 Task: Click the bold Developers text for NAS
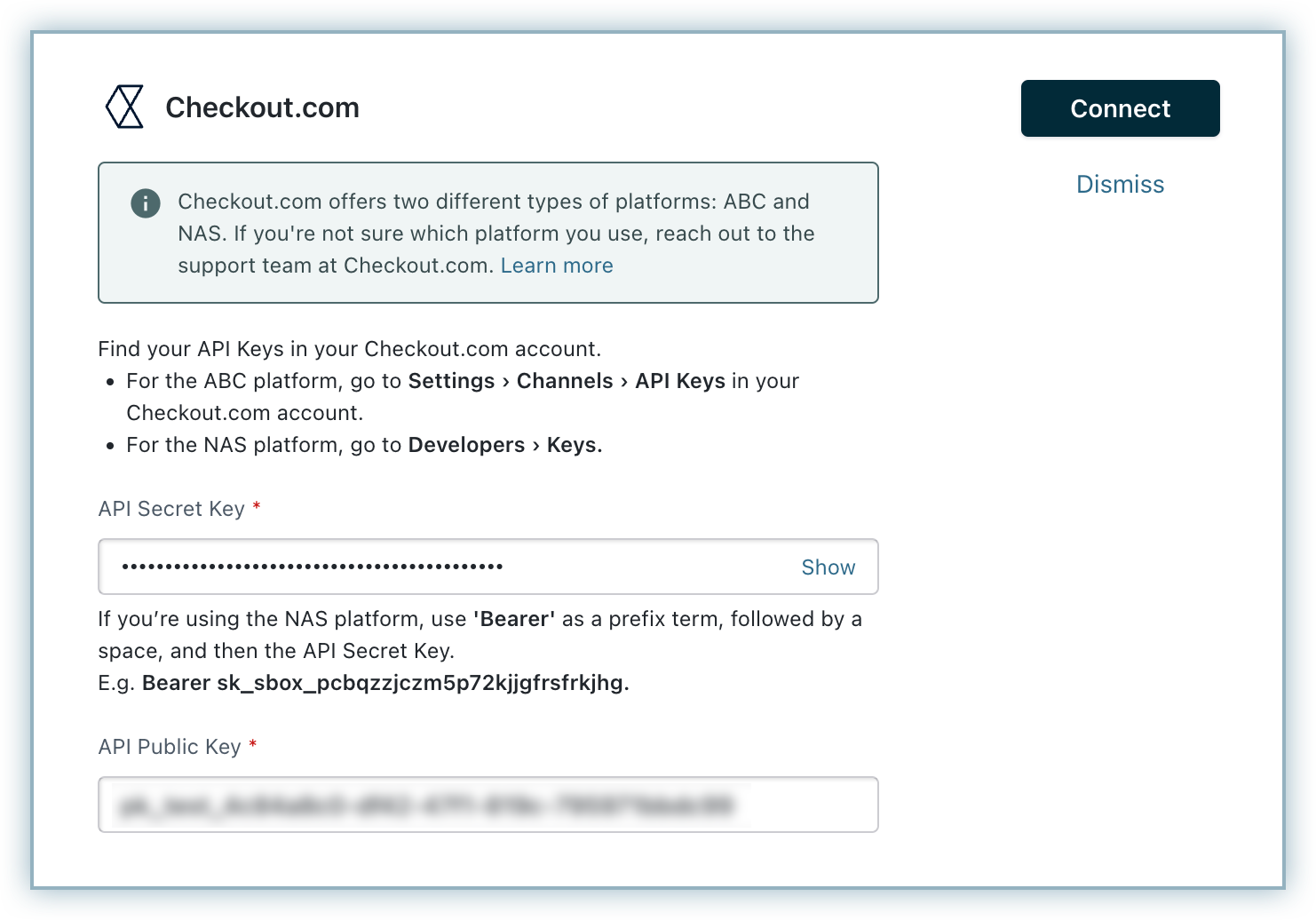coord(466,445)
